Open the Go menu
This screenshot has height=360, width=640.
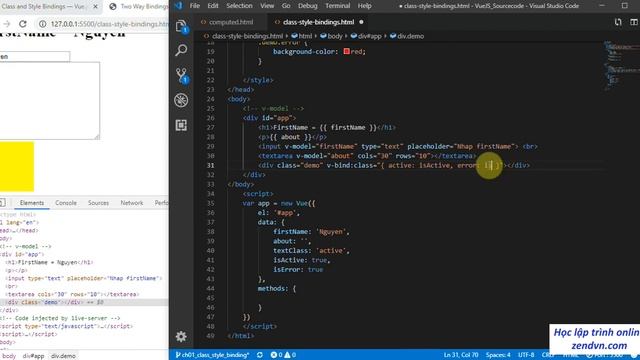pyautogui.click(x=286, y=6)
